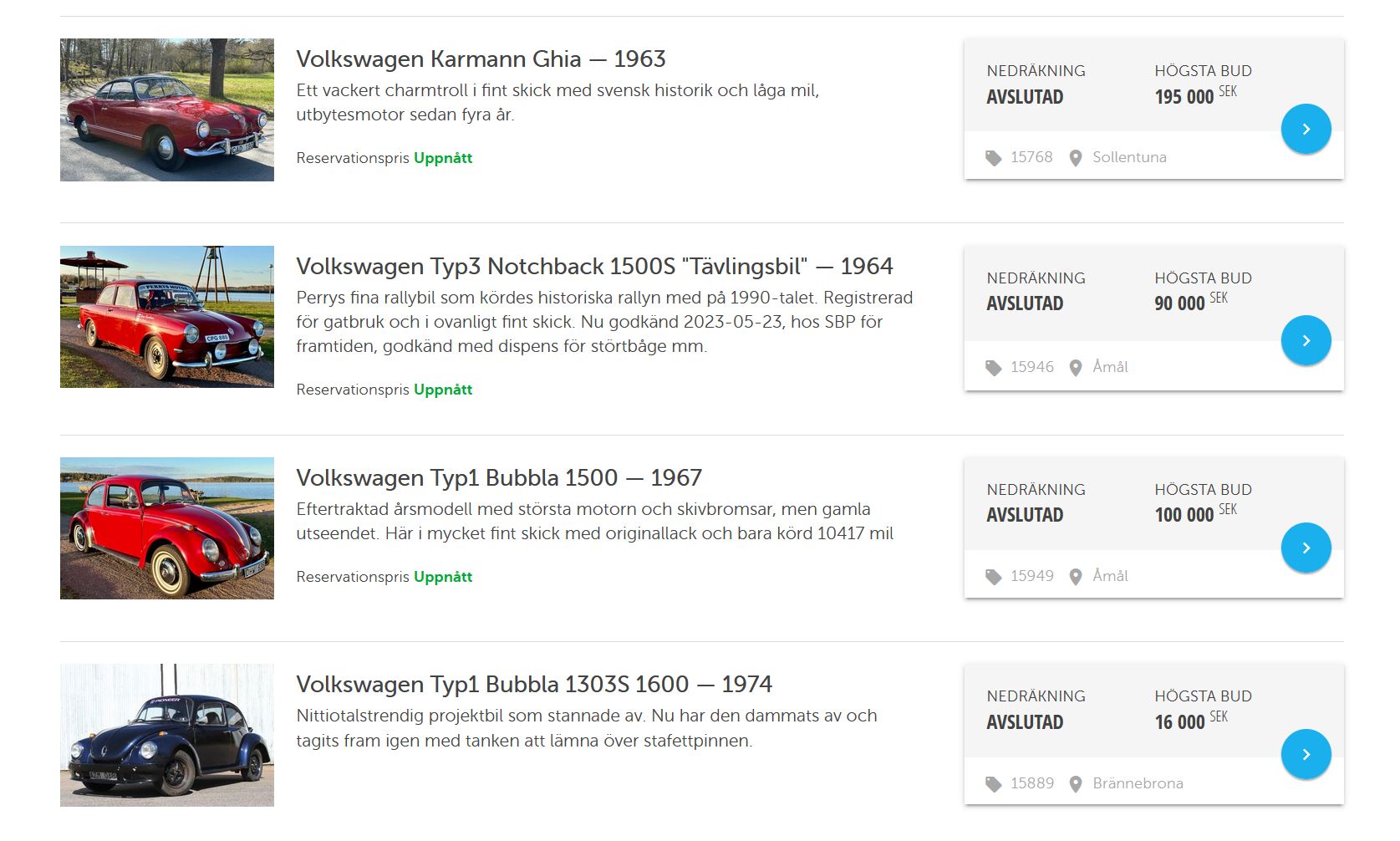1400x841 pixels.
Task: Click the dark blue Beetle 1303S thumbnail
Action: point(167,735)
